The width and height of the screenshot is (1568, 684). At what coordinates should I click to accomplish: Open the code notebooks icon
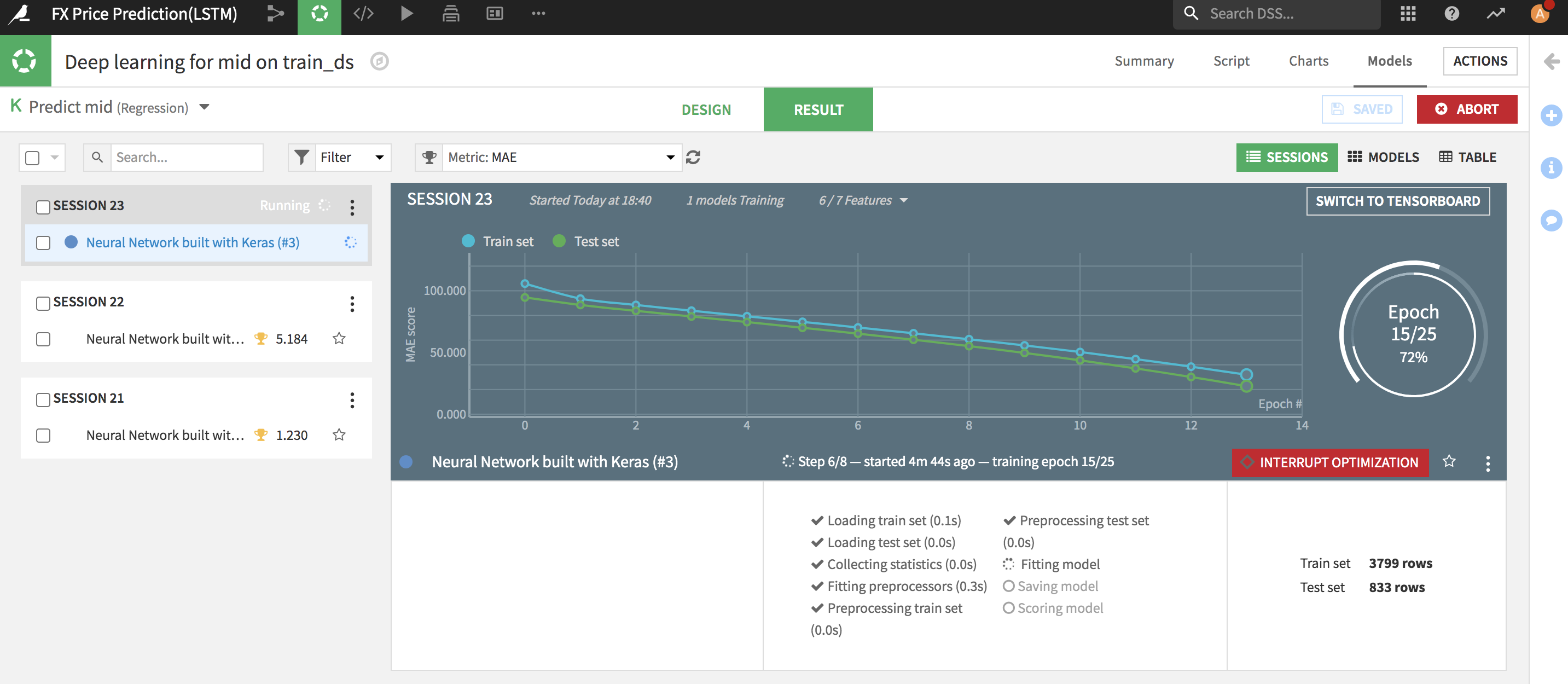click(363, 13)
